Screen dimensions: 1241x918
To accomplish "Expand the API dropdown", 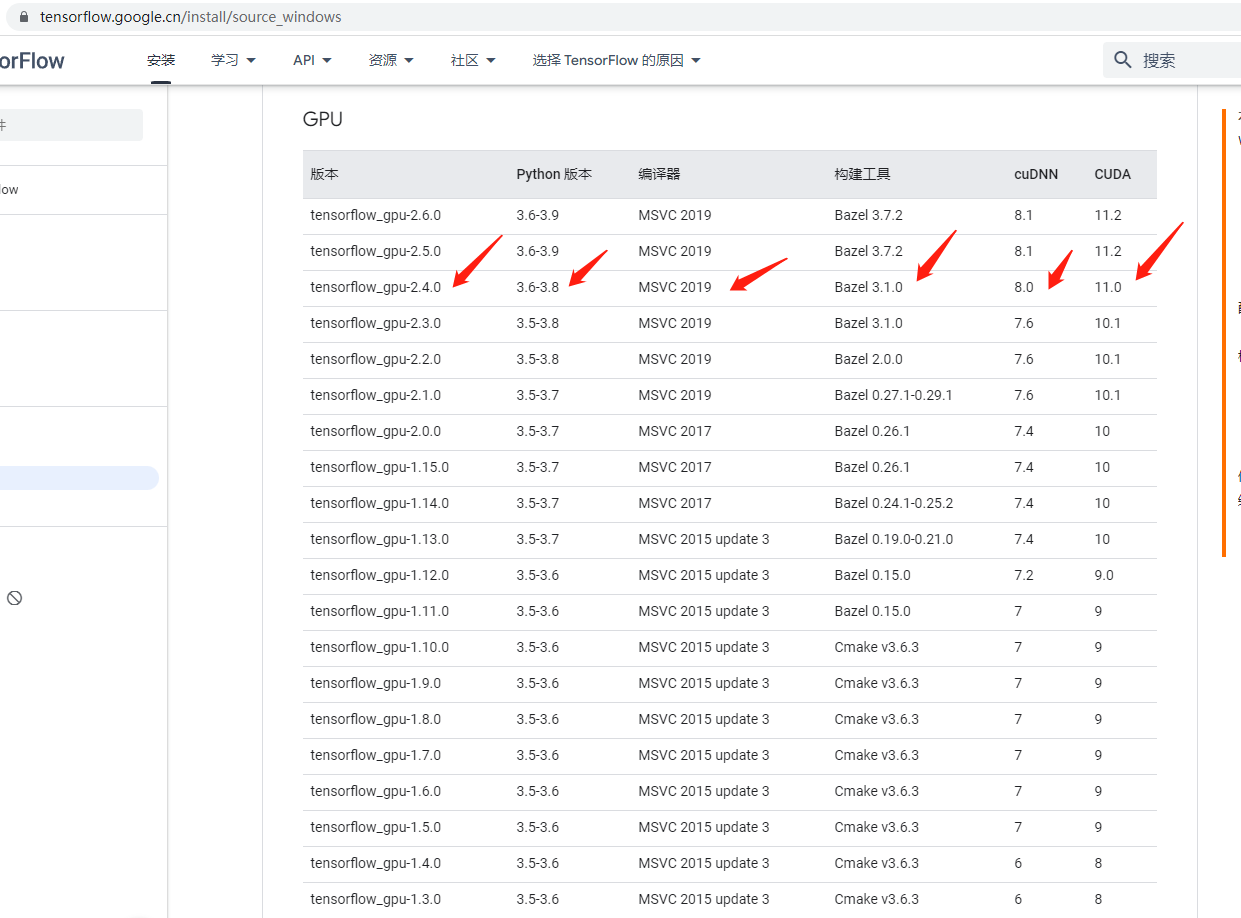I will (311, 60).
